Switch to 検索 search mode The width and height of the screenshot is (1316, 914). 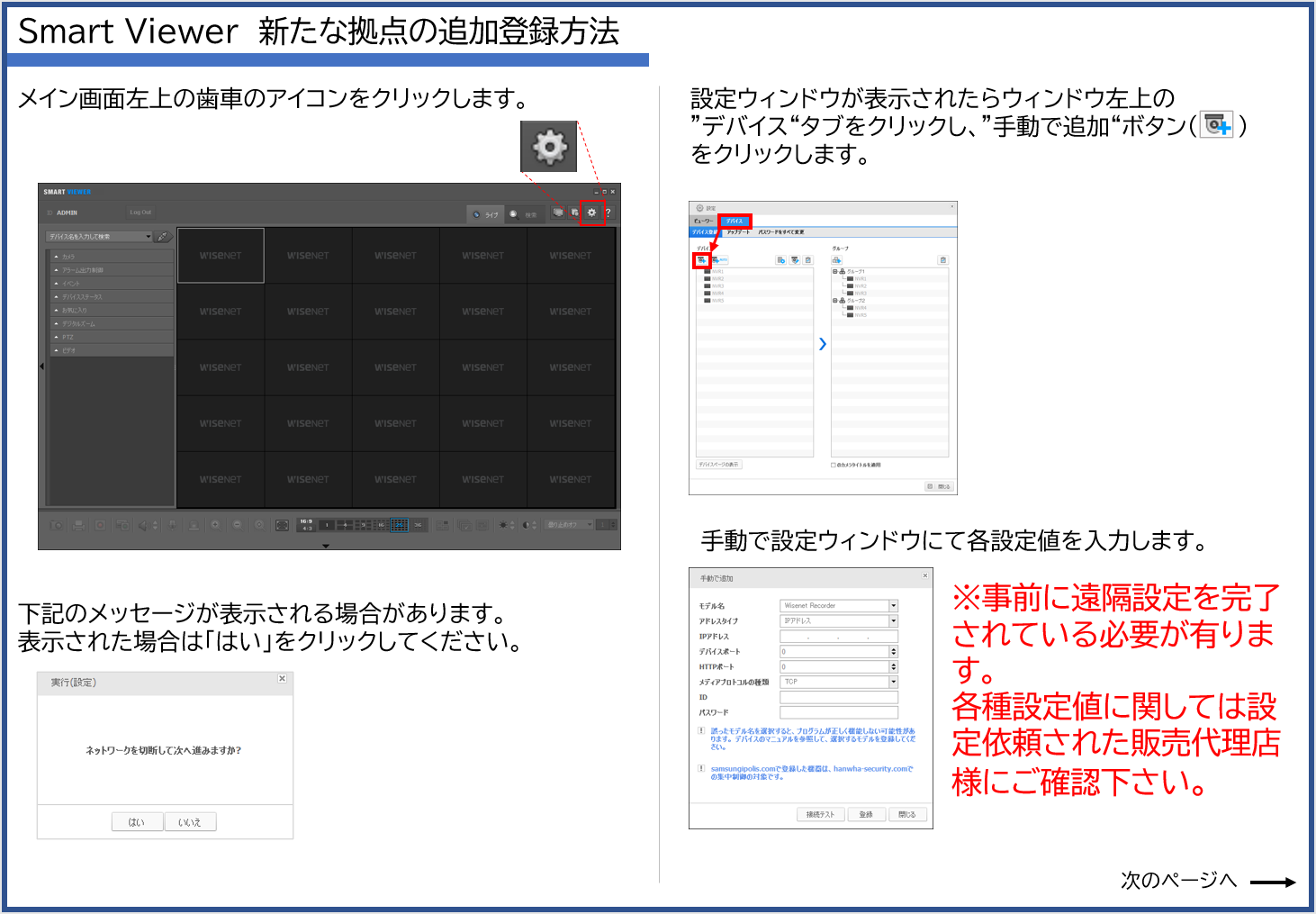(x=527, y=213)
